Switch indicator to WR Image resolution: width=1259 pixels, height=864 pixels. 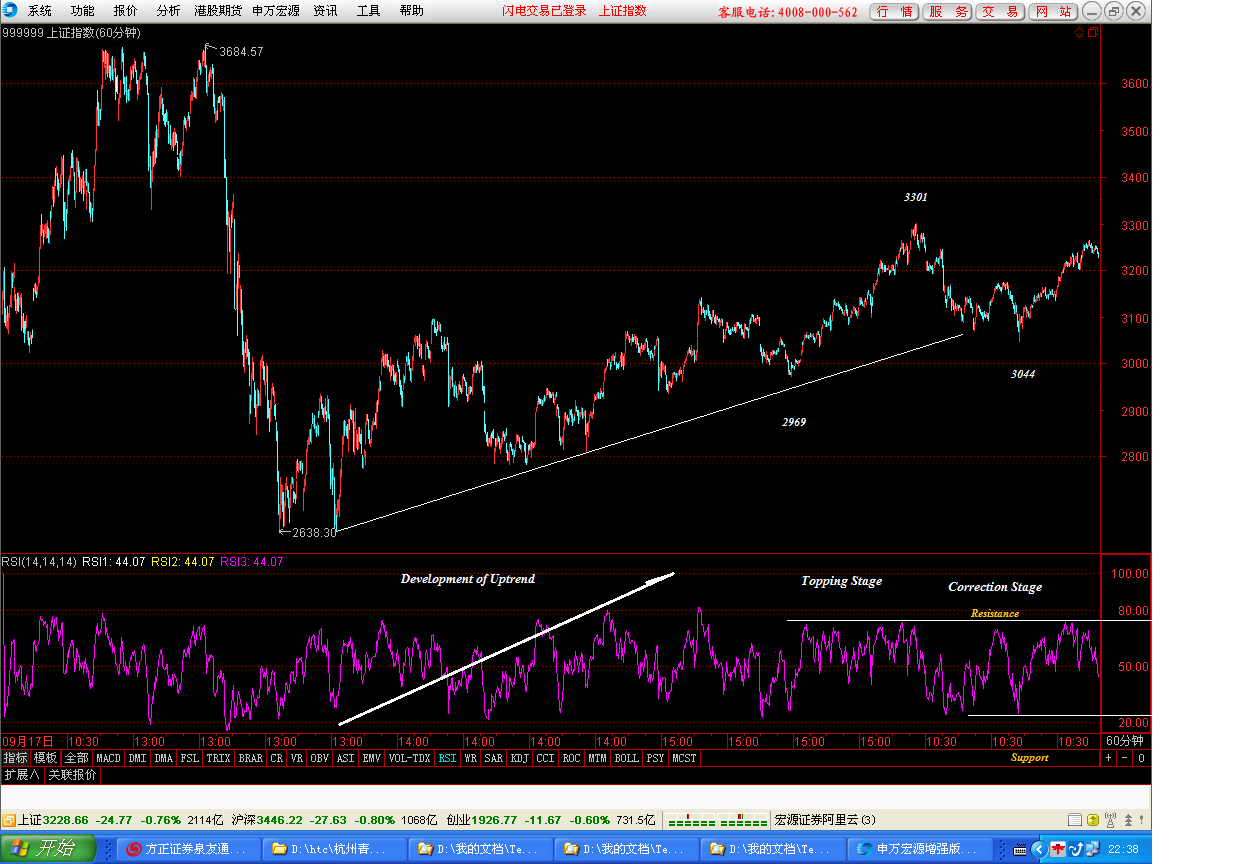[x=470, y=758]
